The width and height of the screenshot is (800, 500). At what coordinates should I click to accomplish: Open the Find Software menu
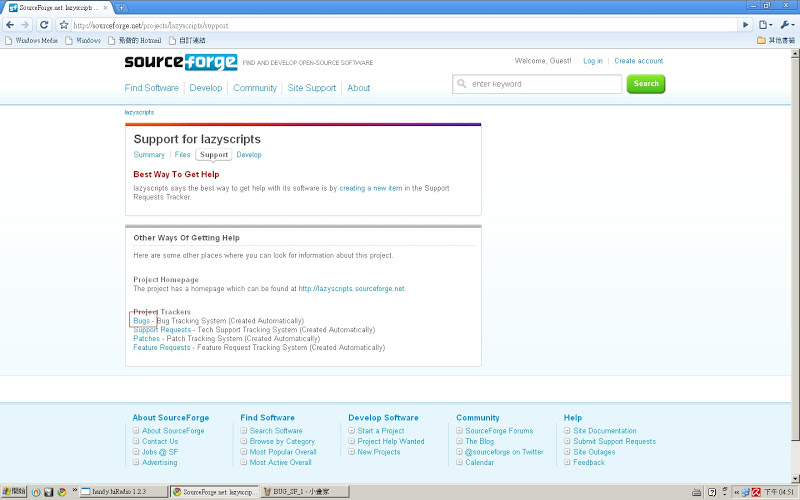tap(152, 88)
